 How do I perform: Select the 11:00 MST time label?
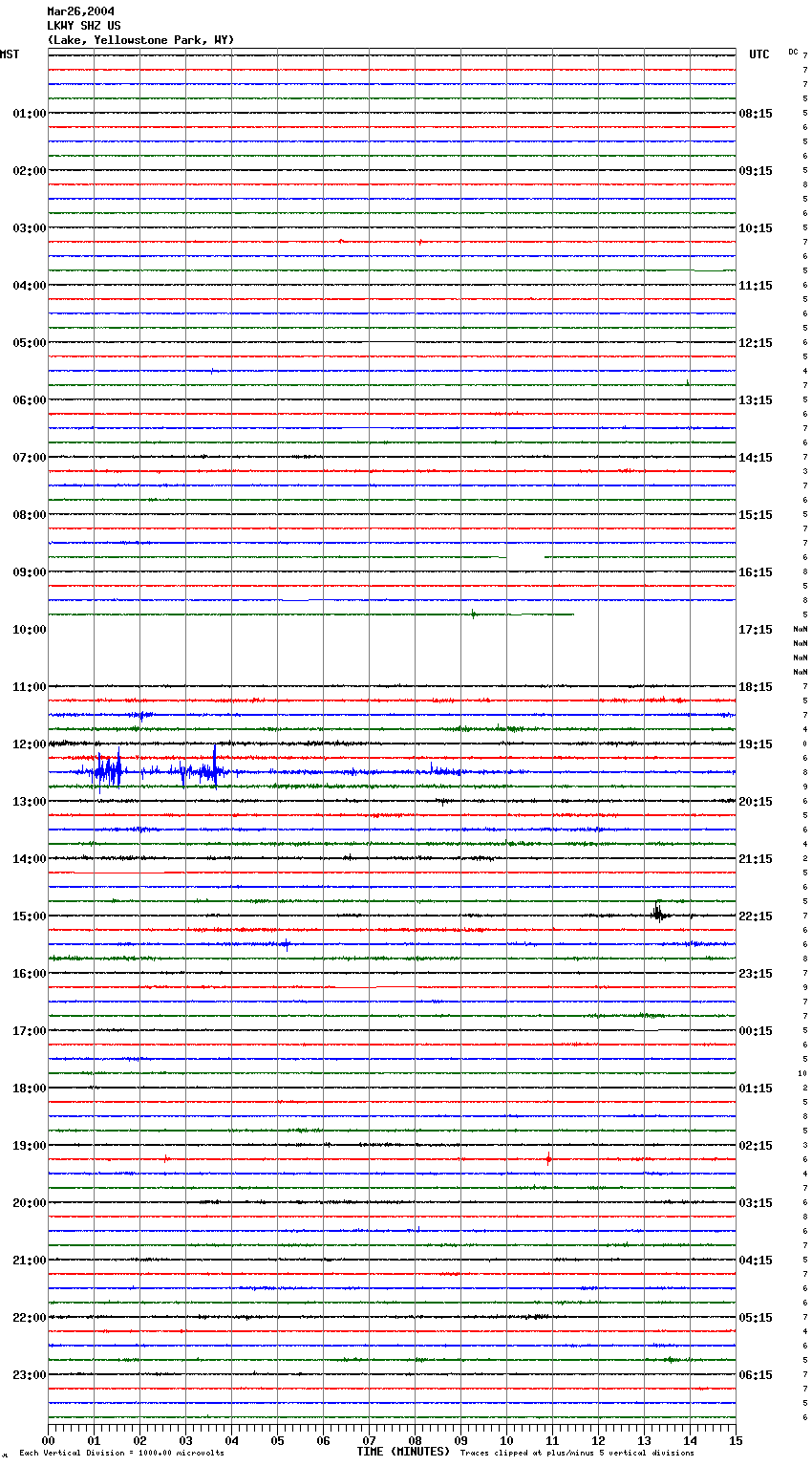30,687
